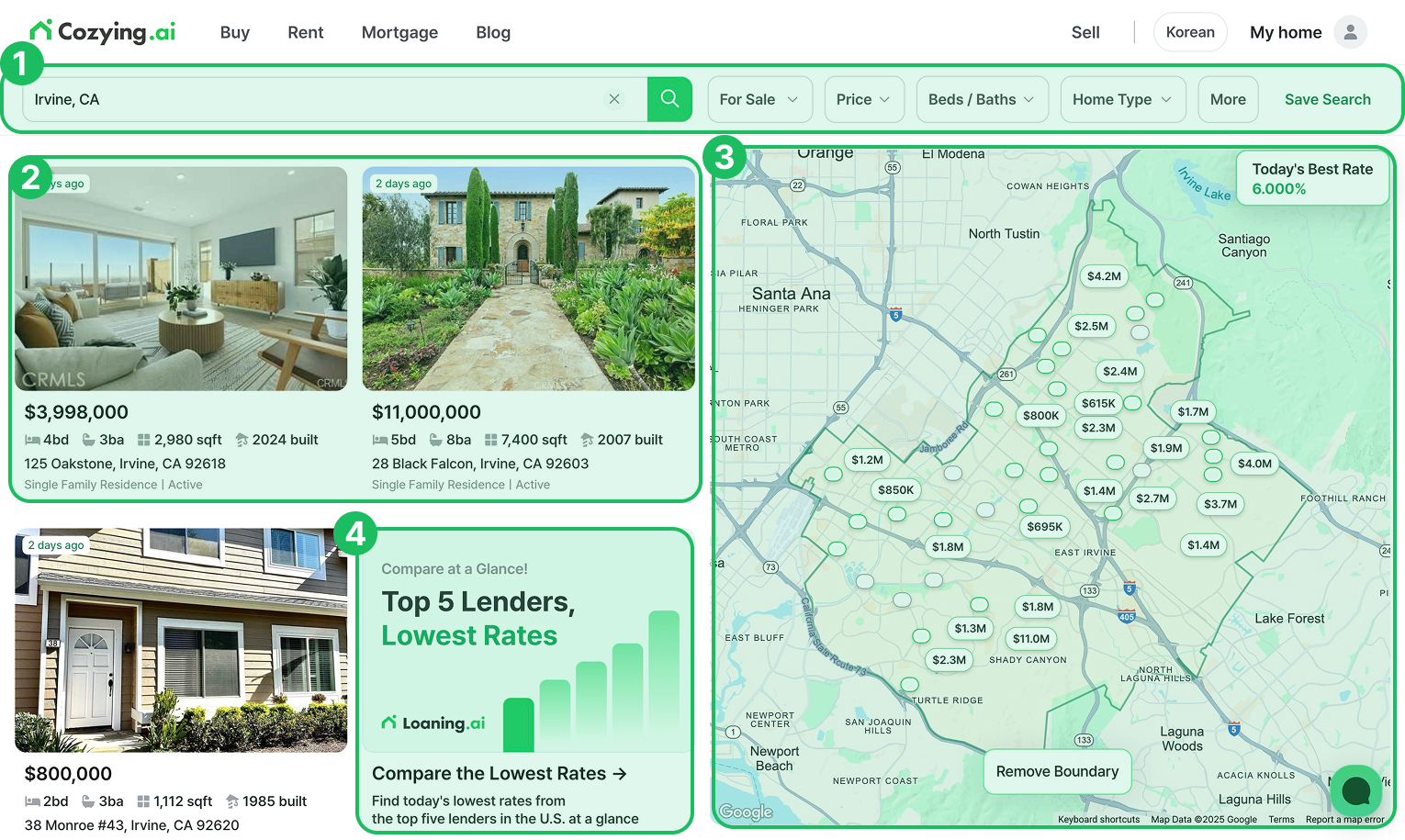The width and height of the screenshot is (1405, 840).
Task: Clear the Irvine, CA search text
Action: 614,99
